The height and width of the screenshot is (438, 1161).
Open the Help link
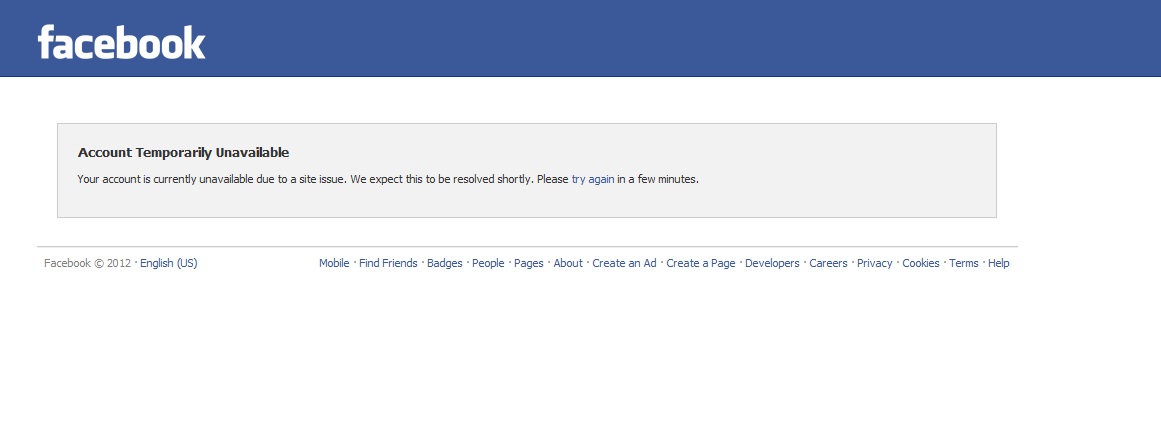click(x=999, y=264)
